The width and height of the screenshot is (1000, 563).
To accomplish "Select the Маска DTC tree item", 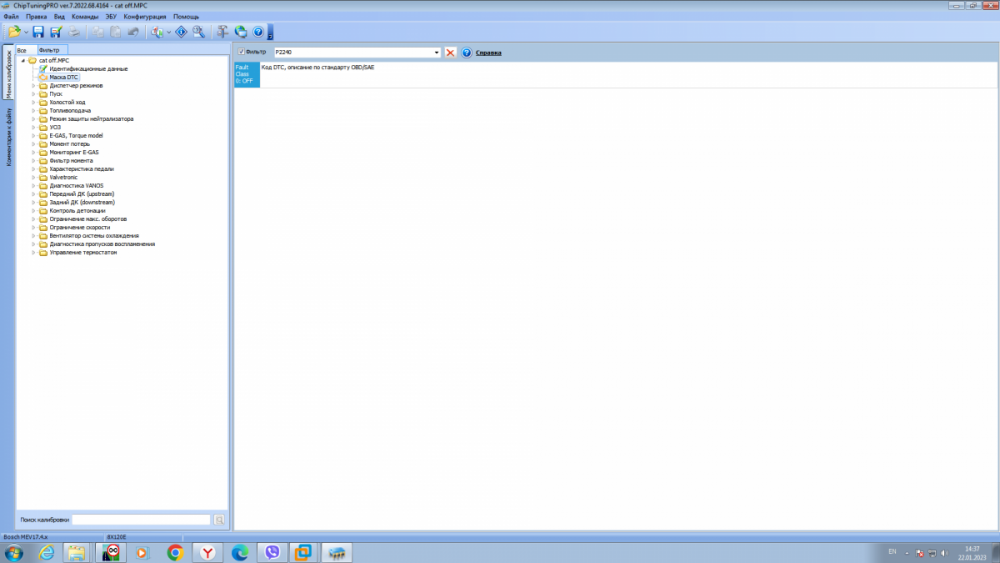I will pyautogui.click(x=64, y=77).
